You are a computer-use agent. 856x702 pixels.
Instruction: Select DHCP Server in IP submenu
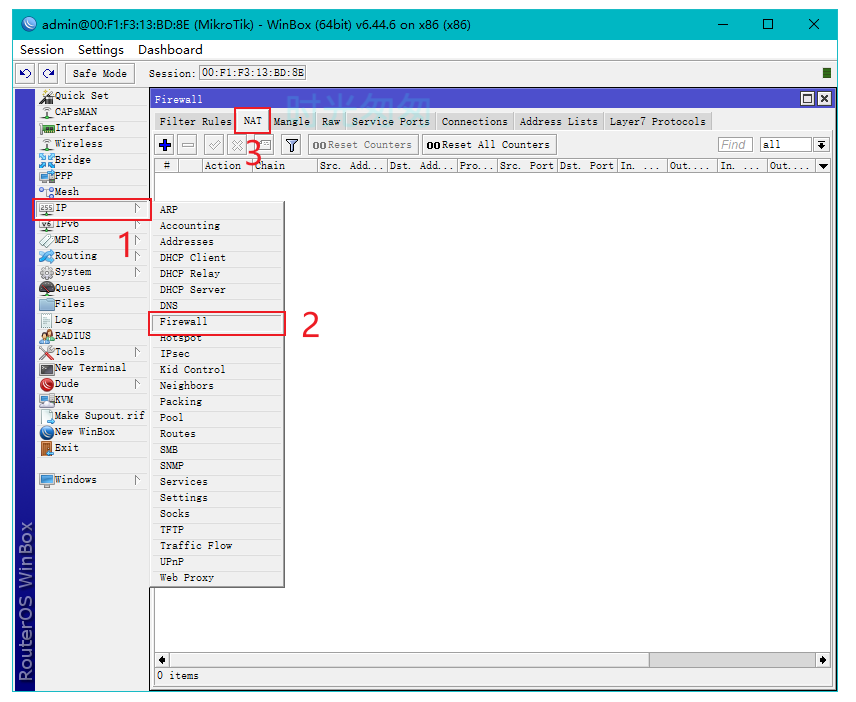pyautogui.click(x=217, y=290)
